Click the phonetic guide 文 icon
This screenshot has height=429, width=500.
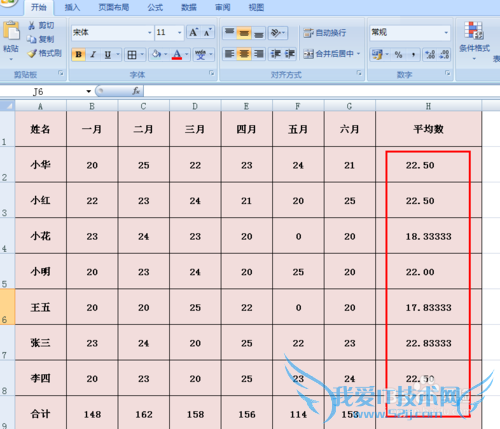200,55
